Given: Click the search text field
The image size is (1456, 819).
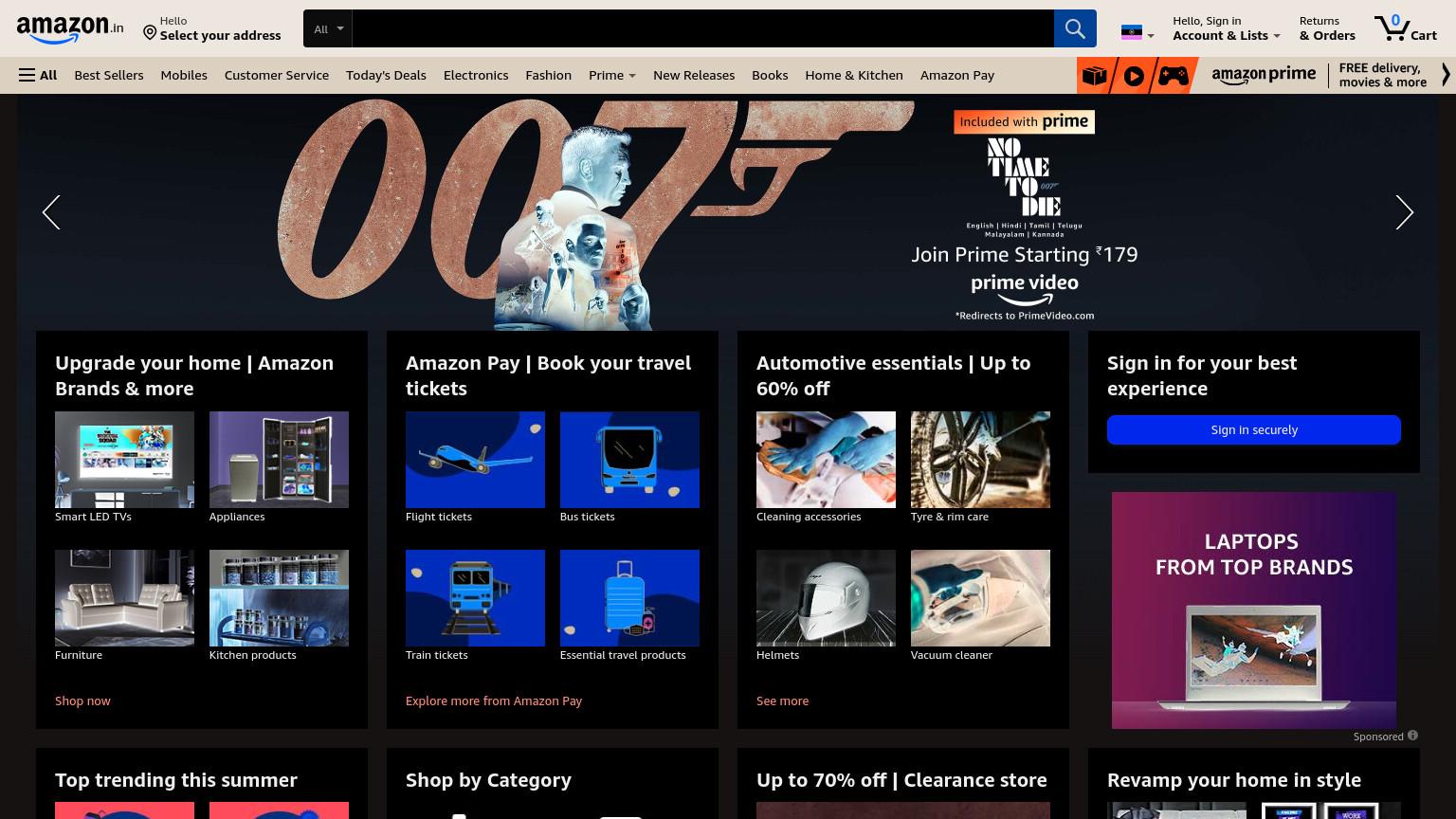Looking at the screenshot, I should (x=702, y=28).
